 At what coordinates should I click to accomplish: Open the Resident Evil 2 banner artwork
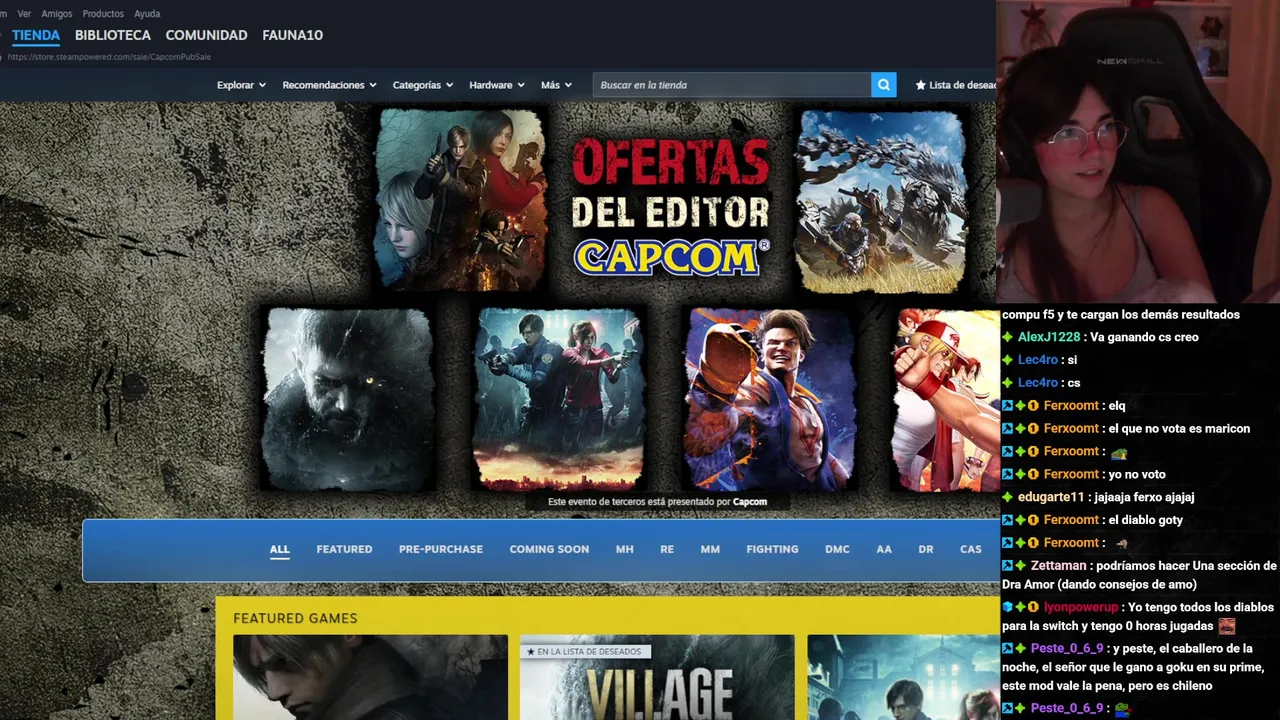[559, 399]
